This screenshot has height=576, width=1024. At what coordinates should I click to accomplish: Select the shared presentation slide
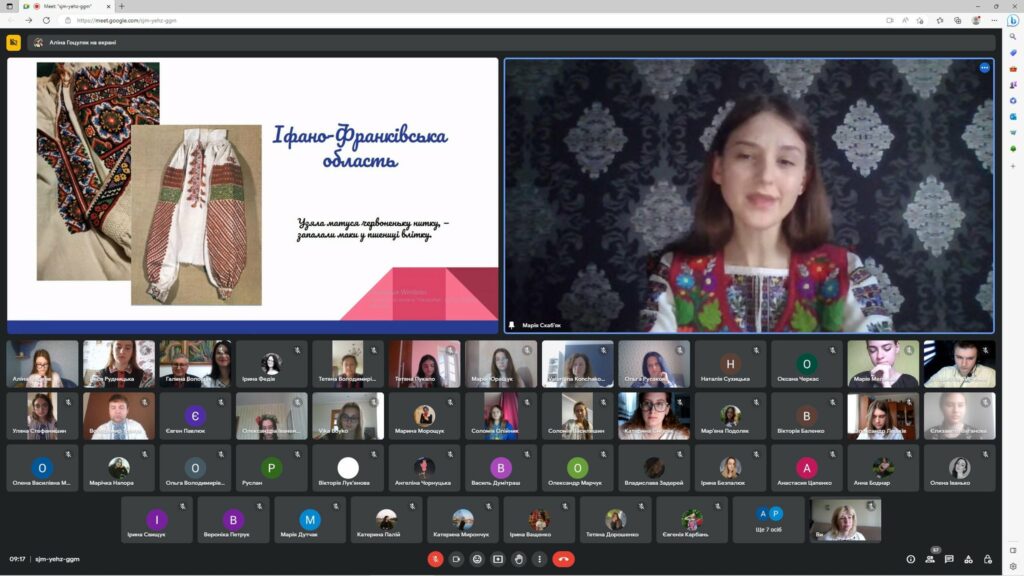(x=252, y=195)
